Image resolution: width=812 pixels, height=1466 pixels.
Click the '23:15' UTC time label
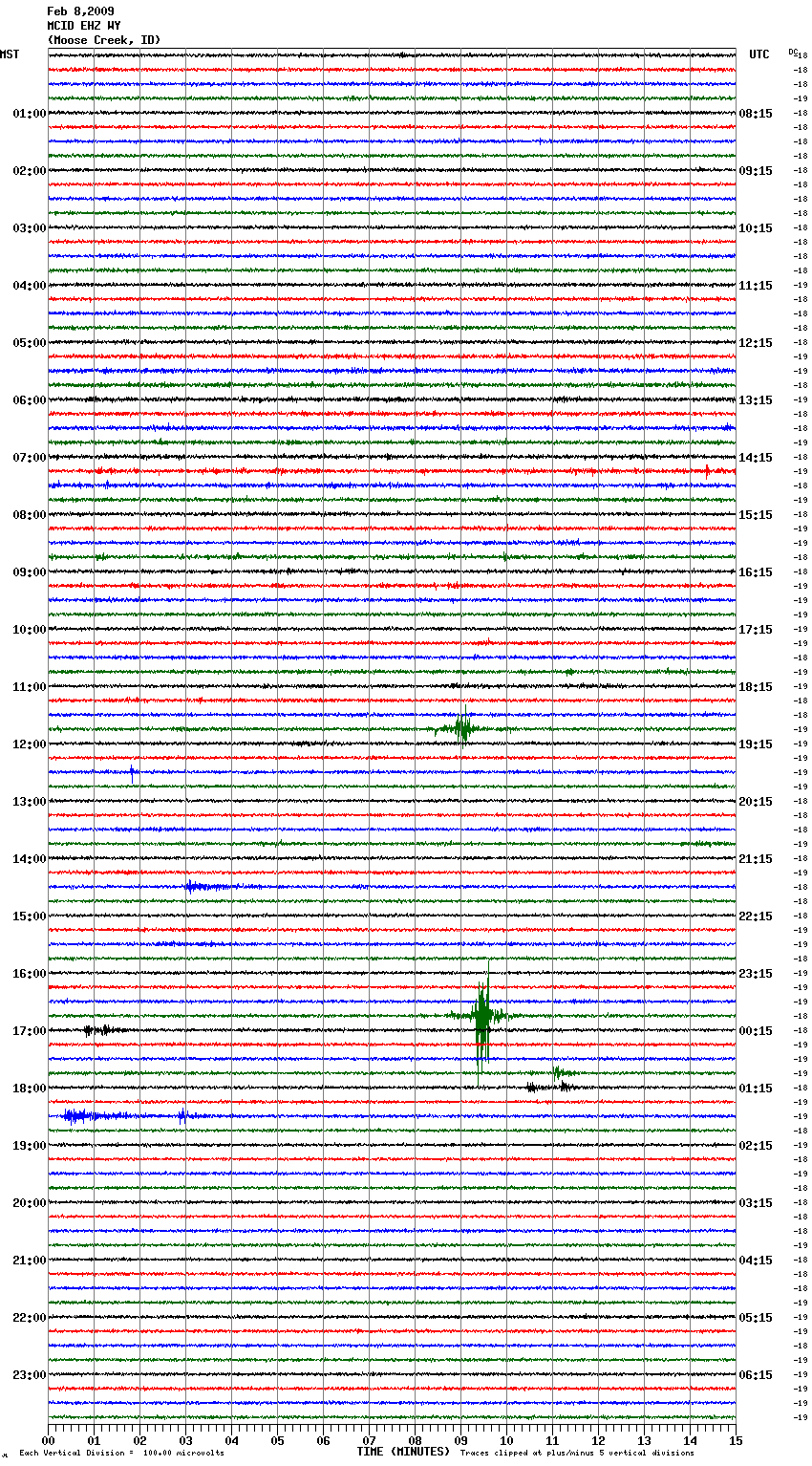click(756, 974)
